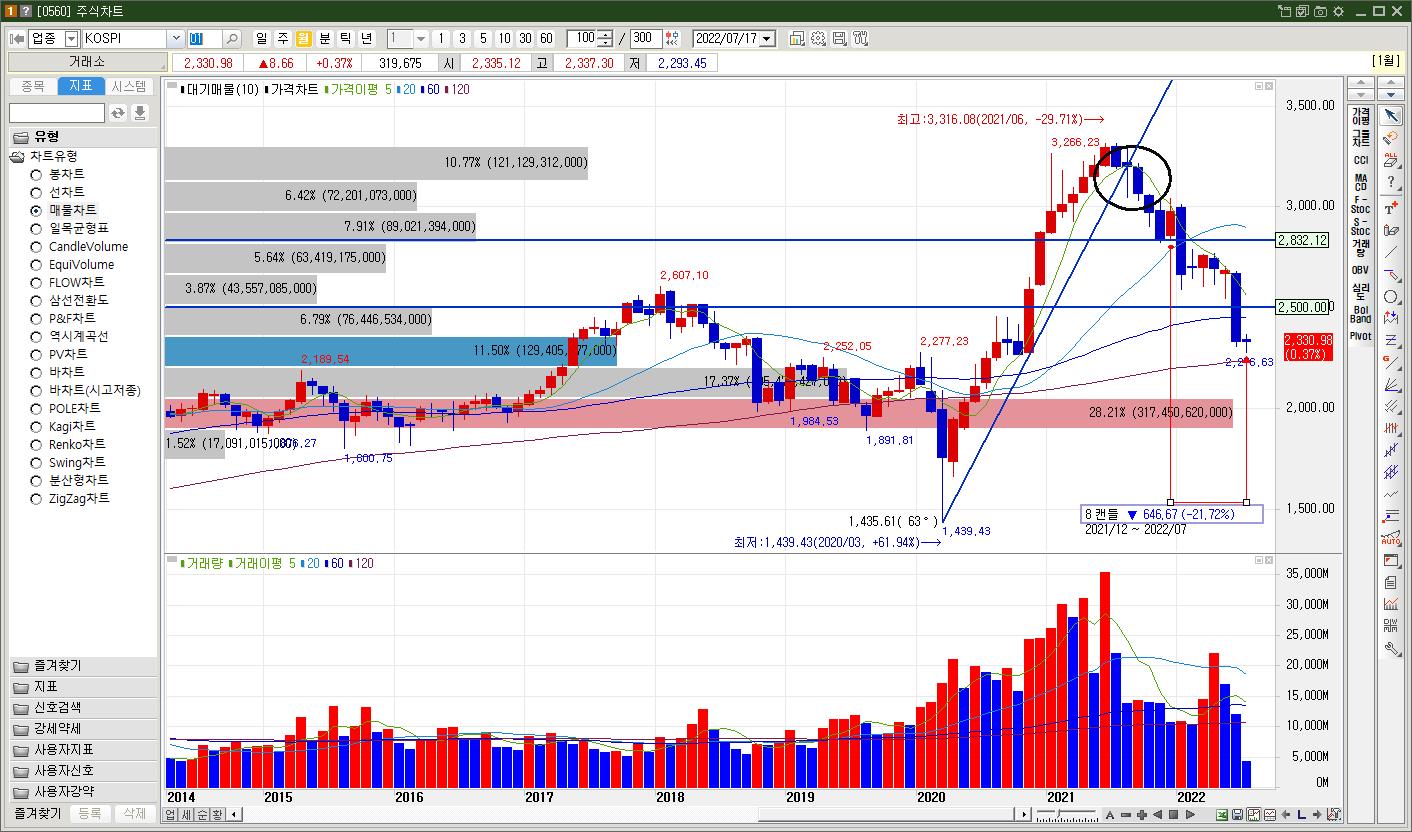Open the wrench settings tool in sidebar
Viewport: 1412px width, 832px height.
click(1390, 648)
